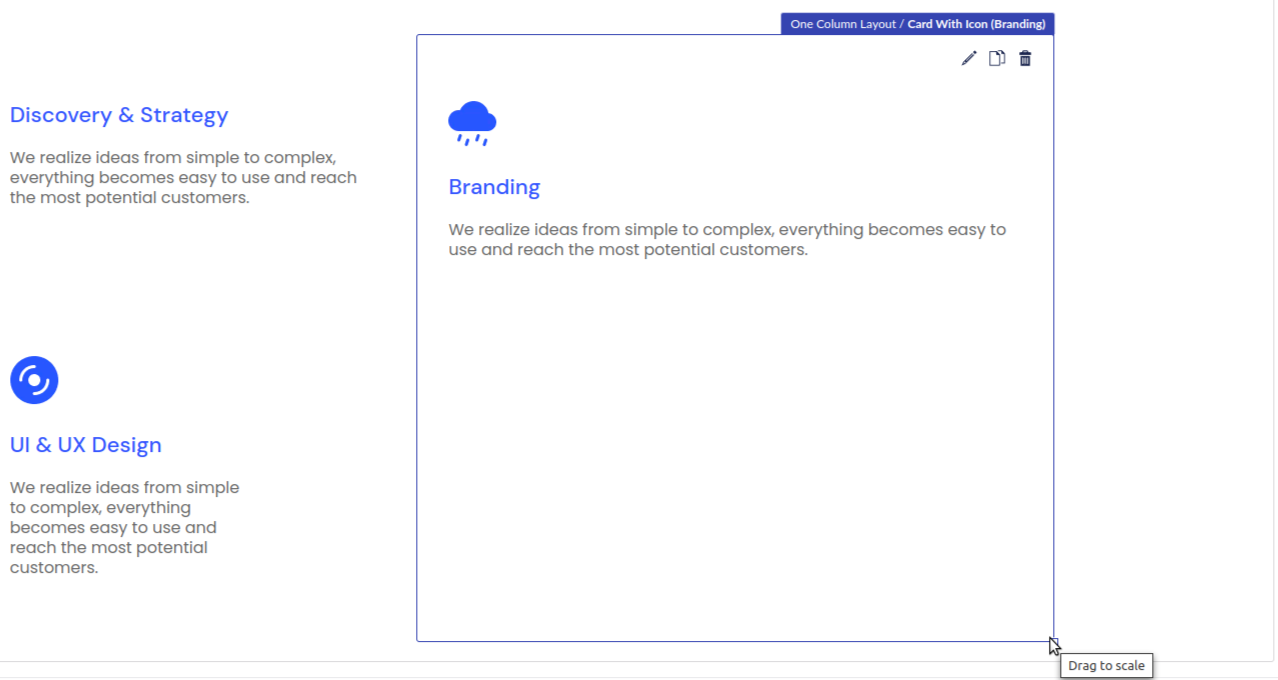Image resolution: width=1278 pixels, height=680 pixels.
Task: Click the Drag to scale tooltip
Action: coord(1106,666)
